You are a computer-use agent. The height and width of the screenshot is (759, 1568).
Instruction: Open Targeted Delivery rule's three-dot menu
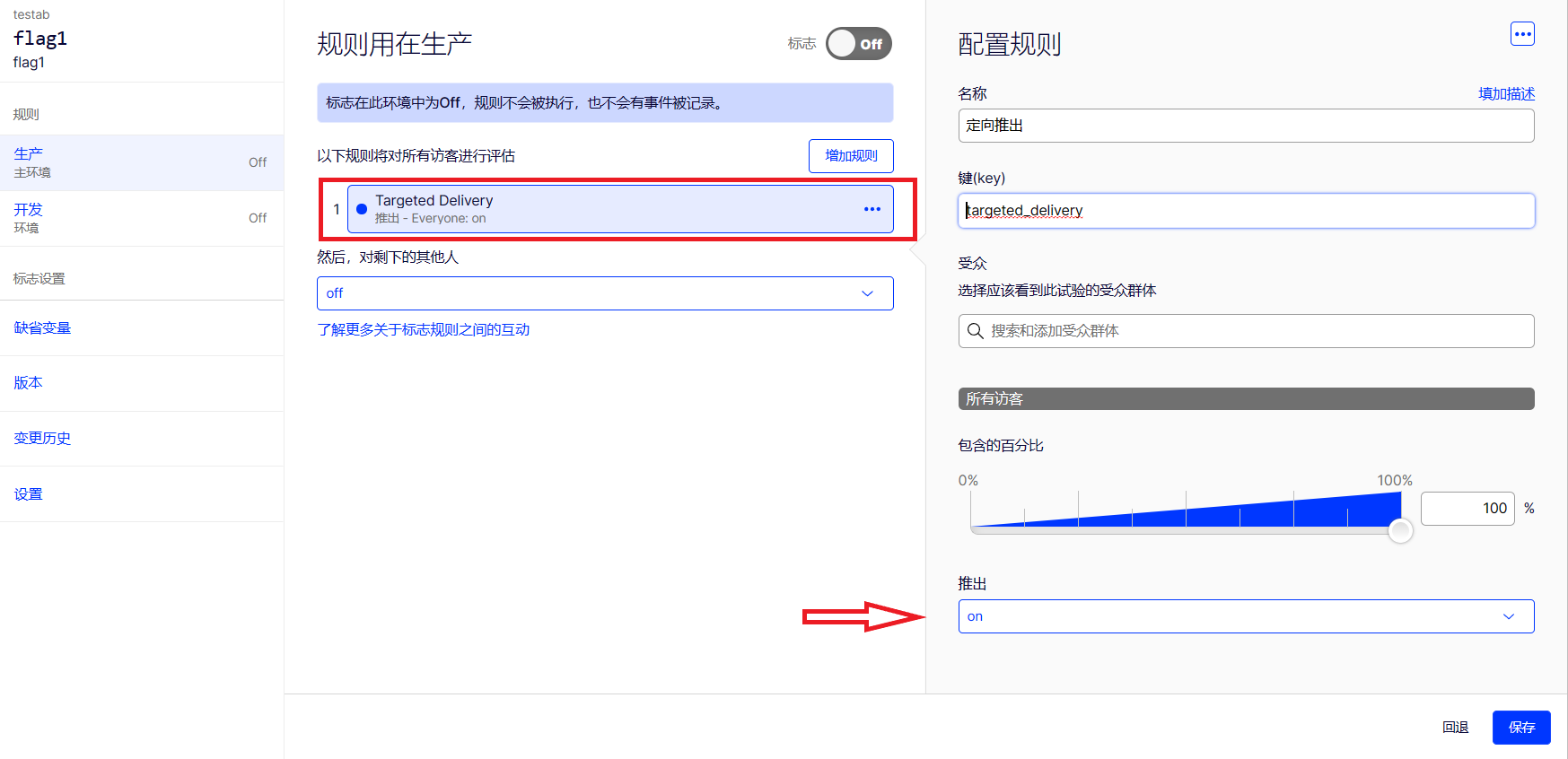point(872,209)
